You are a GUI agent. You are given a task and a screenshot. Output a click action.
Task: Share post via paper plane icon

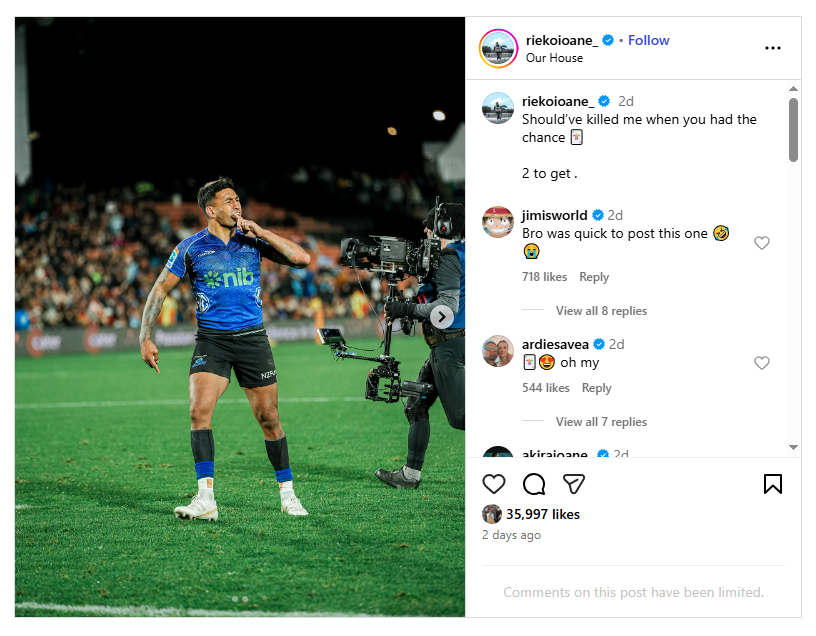[x=573, y=484]
